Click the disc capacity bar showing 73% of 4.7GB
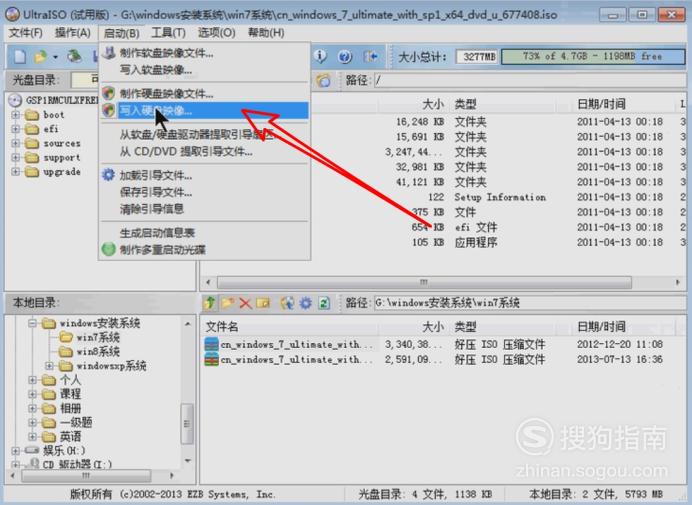The image size is (692, 505). pos(593,57)
